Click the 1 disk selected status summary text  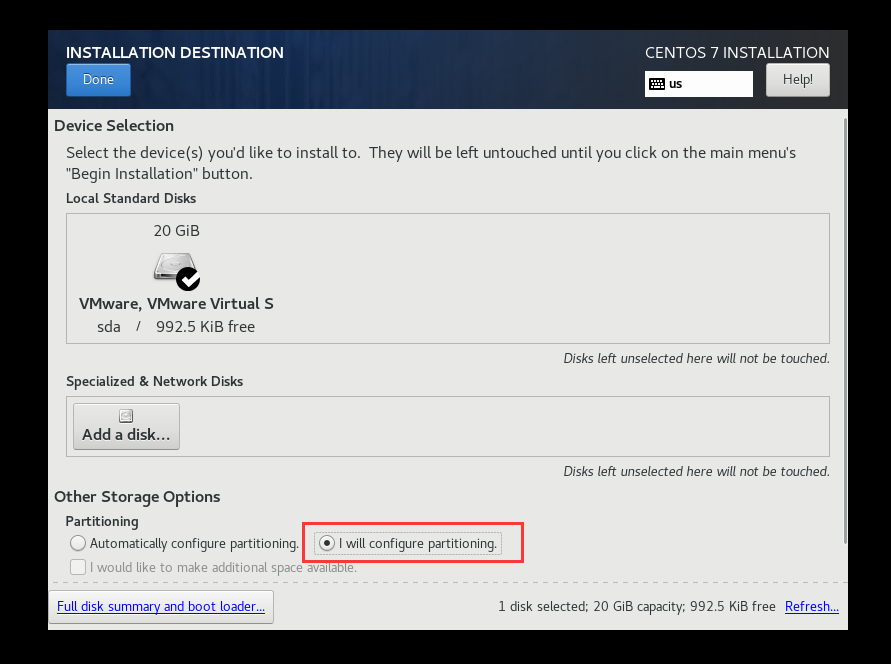pos(636,607)
